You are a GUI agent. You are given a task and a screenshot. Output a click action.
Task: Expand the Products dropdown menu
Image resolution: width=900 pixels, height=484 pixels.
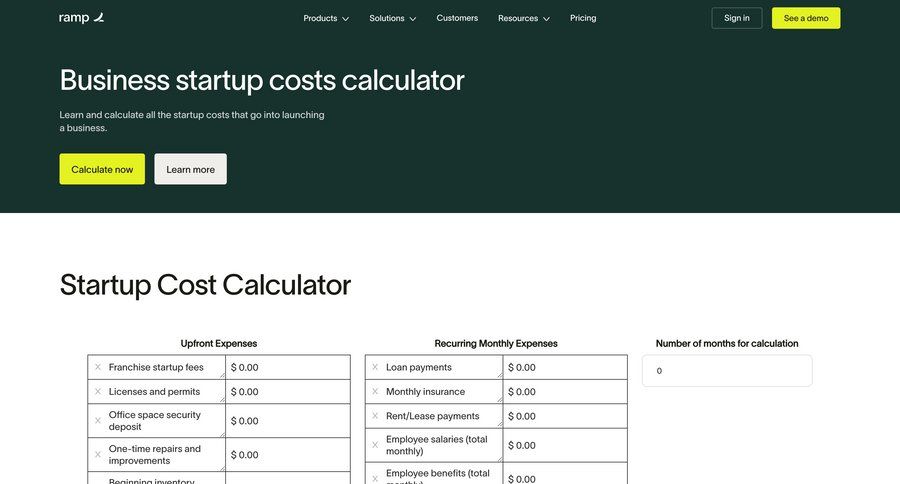(326, 18)
